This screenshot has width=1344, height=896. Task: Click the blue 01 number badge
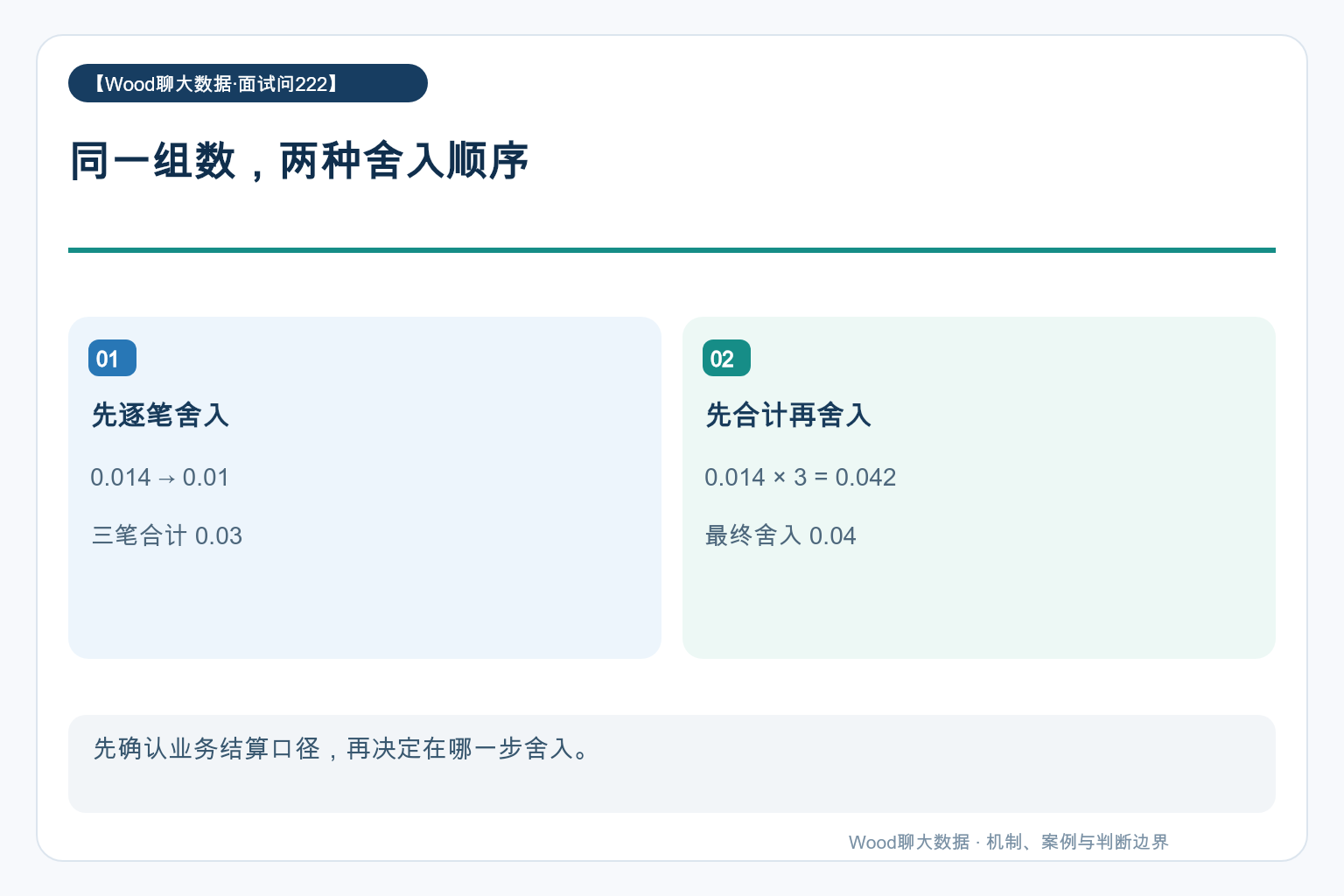(112, 358)
